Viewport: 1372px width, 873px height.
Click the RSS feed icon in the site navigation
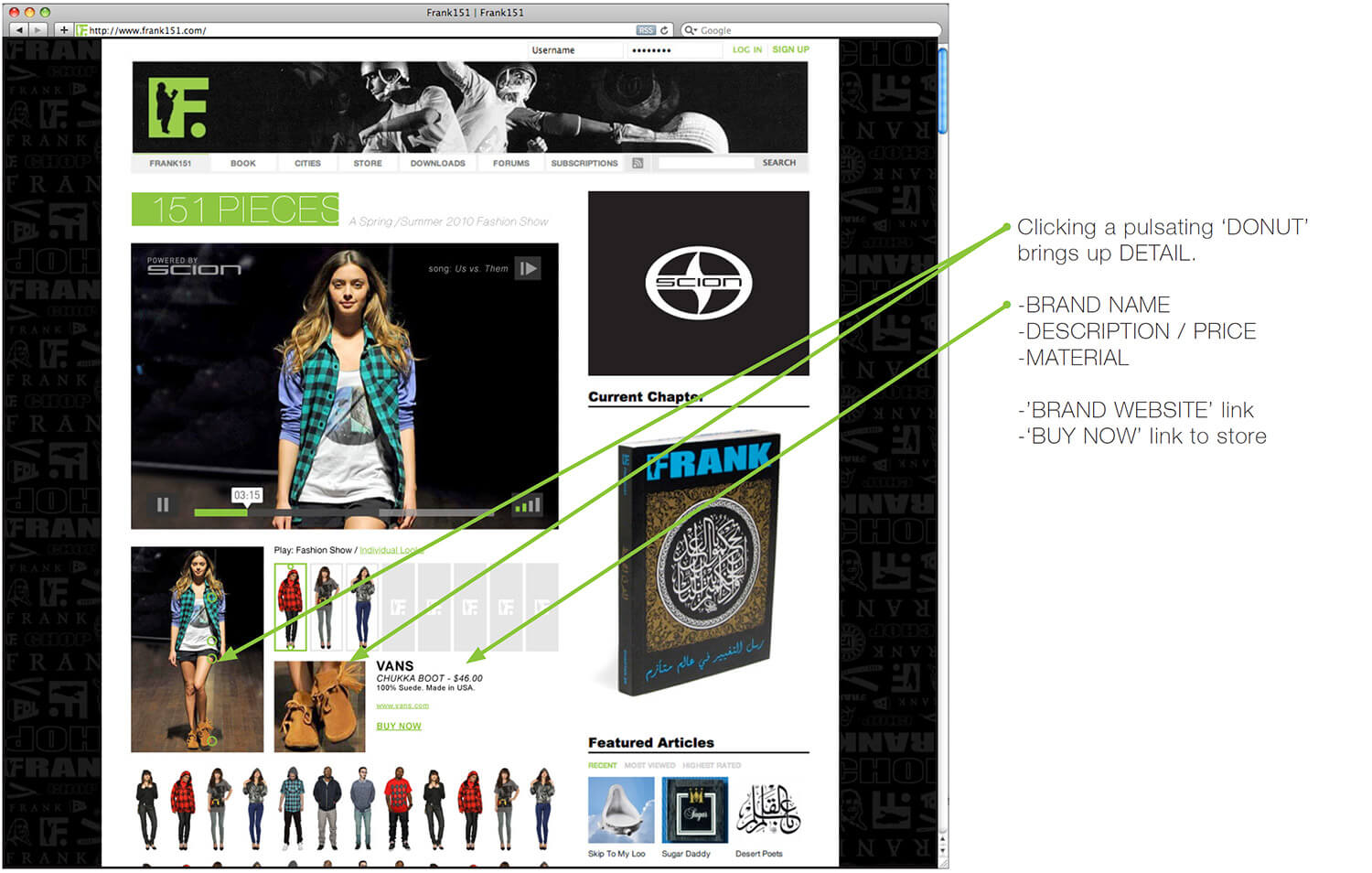point(638,163)
